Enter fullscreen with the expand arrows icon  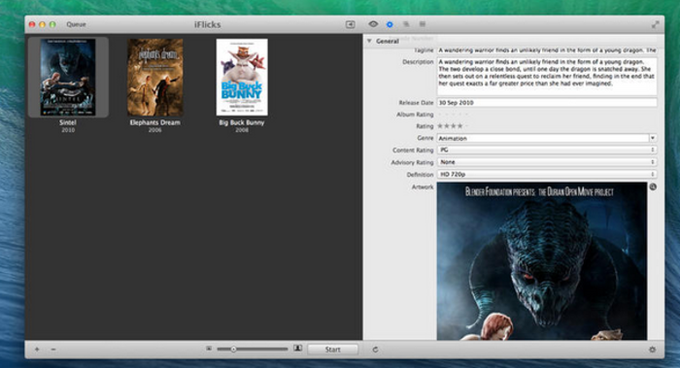pyautogui.click(x=655, y=25)
